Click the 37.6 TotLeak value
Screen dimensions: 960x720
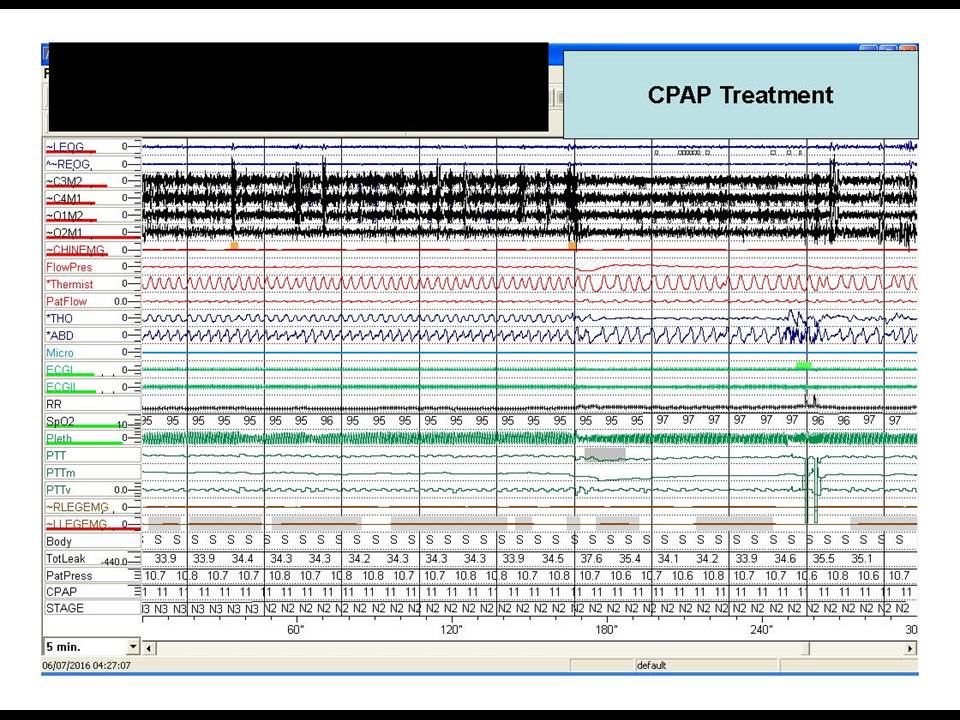591,558
